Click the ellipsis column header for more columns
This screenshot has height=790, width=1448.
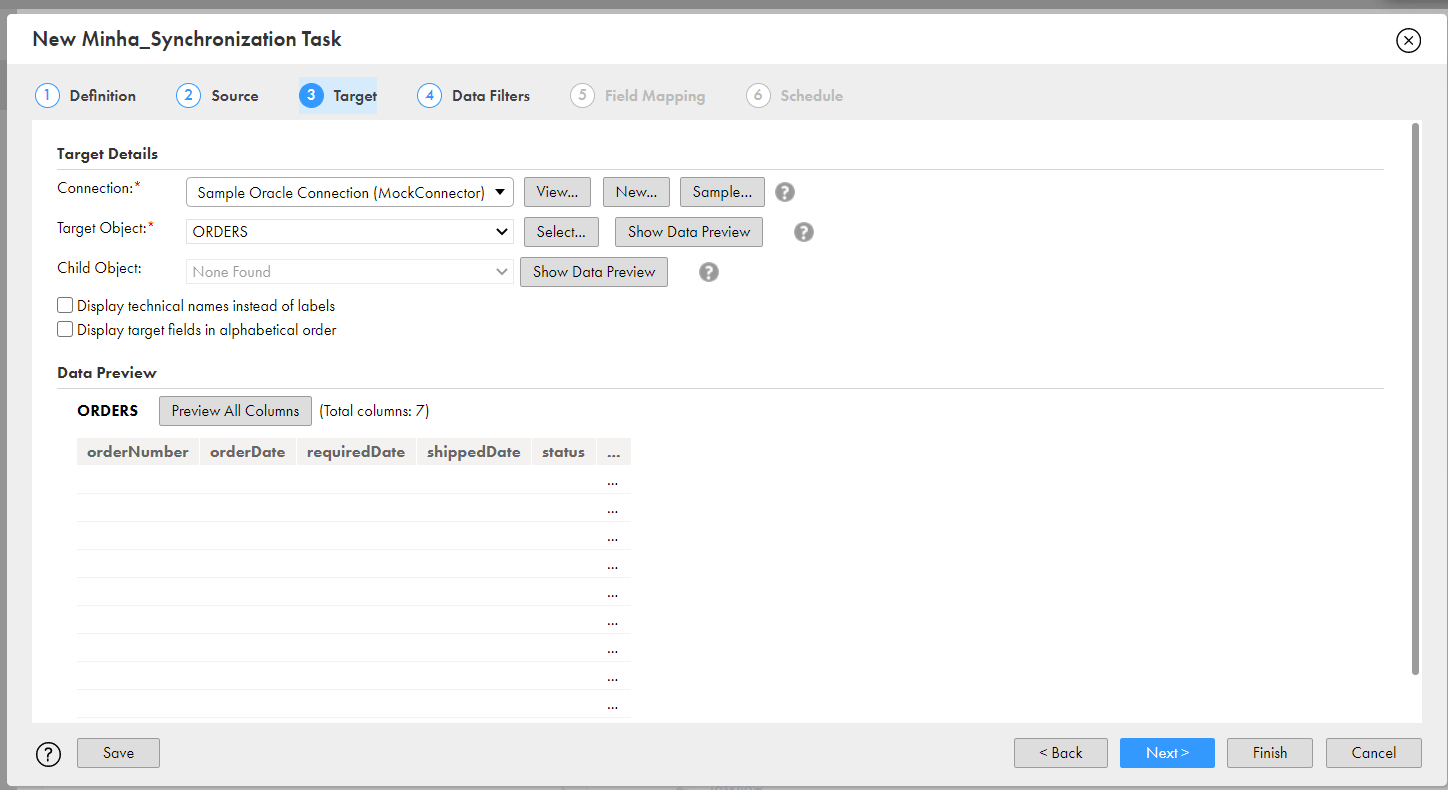(613, 452)
